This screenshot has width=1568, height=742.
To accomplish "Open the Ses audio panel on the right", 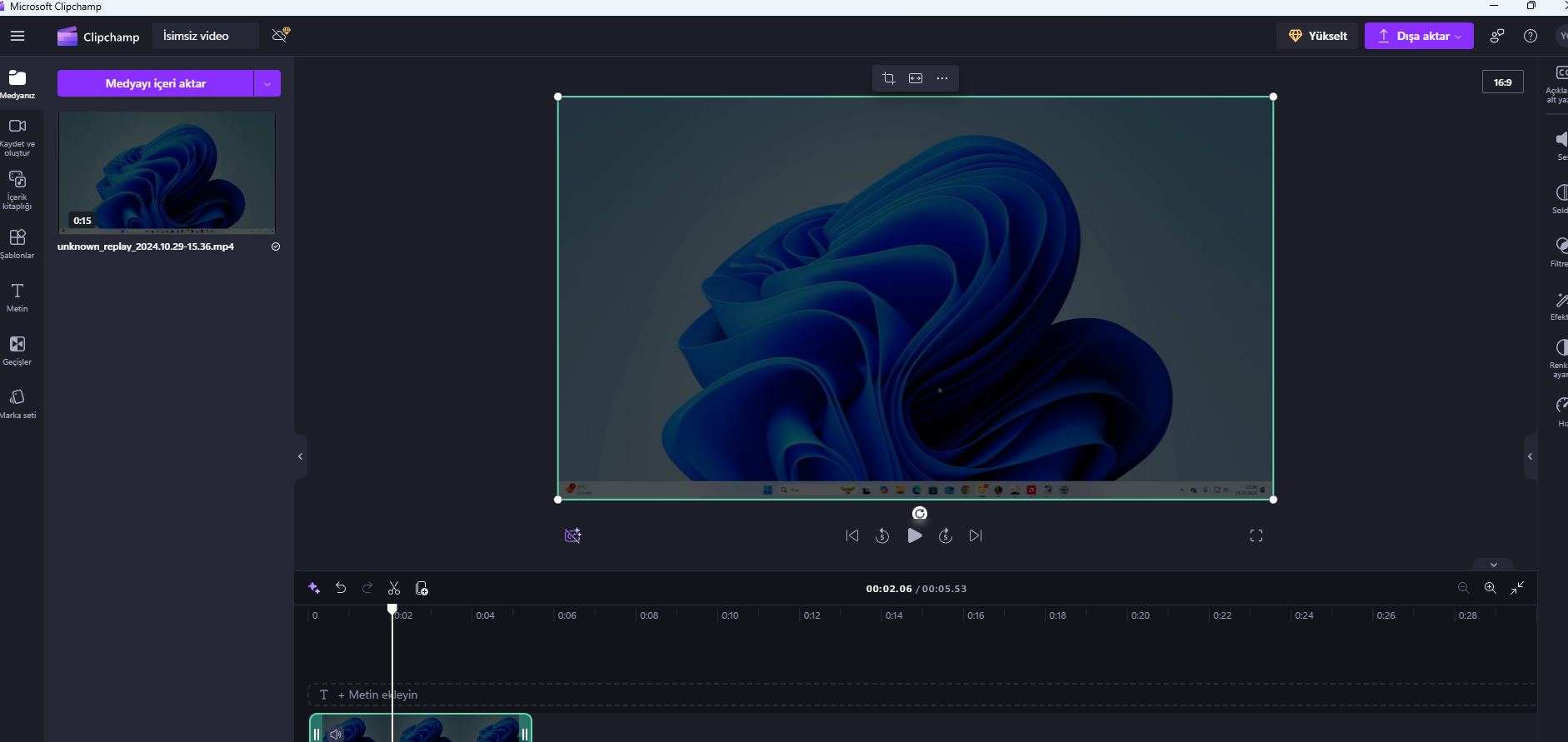I will coord(1560,146).
